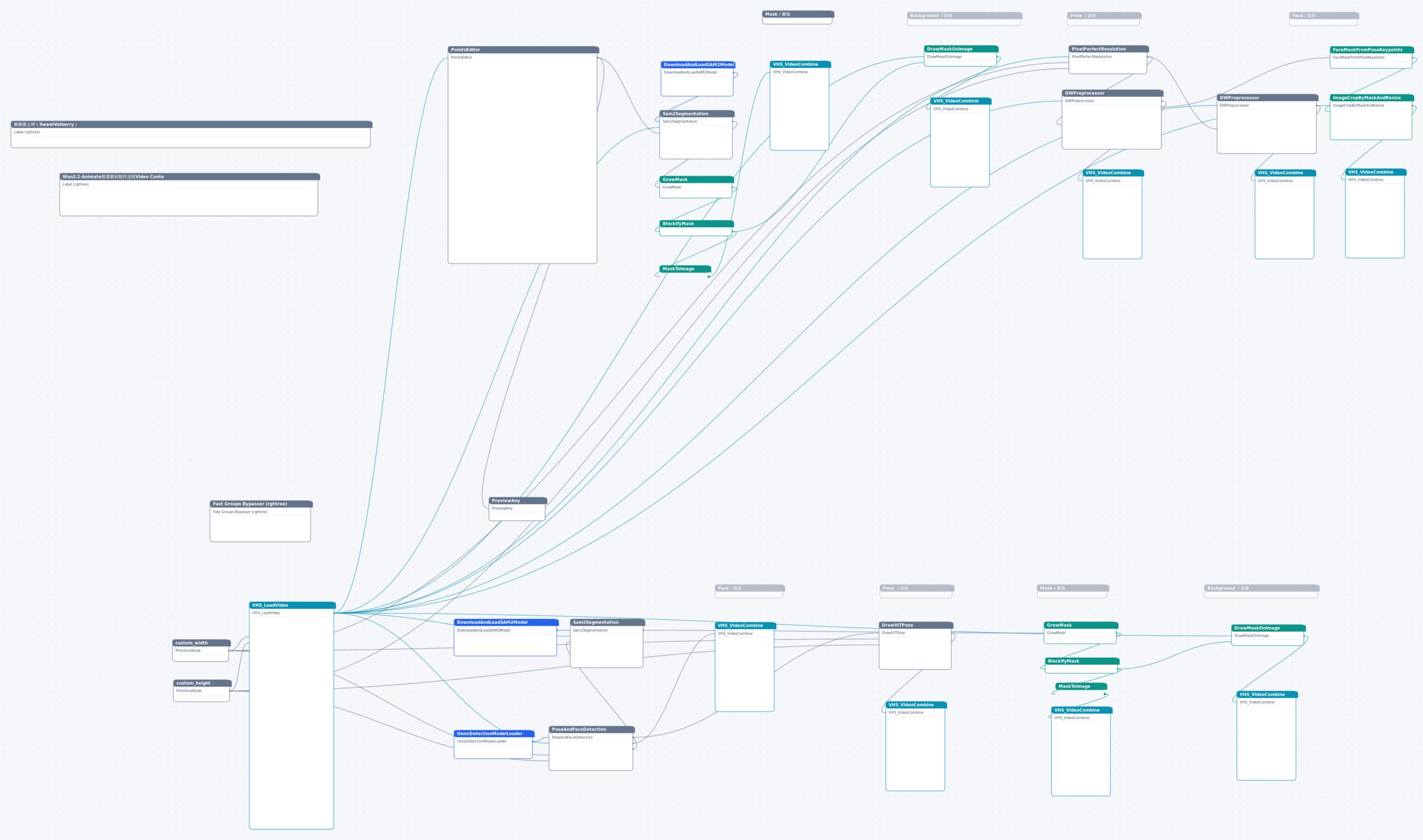Click the Wan2.2-Animate label node title
The height and width of the screenshot is (840, 1423).
point(189,177)
